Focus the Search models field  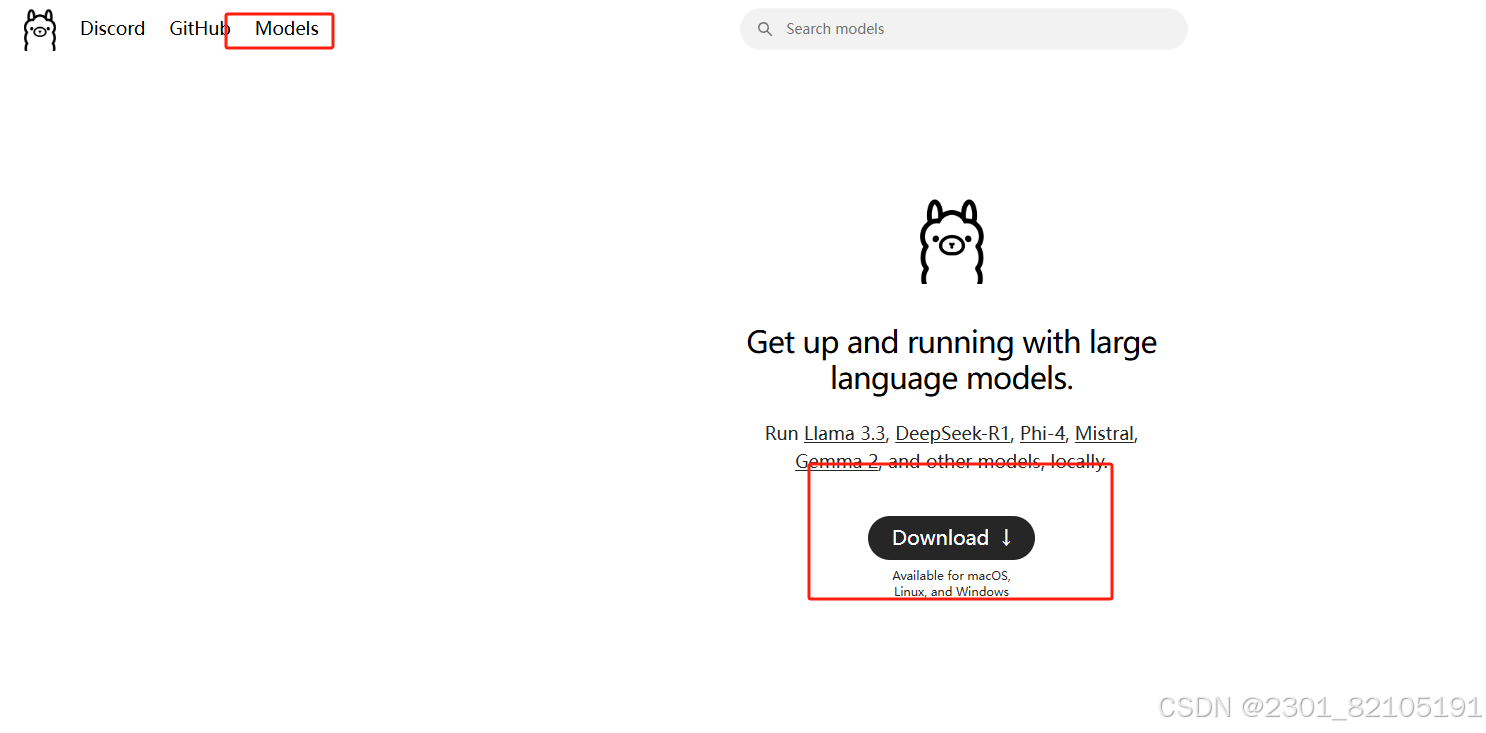click(964, 29)
